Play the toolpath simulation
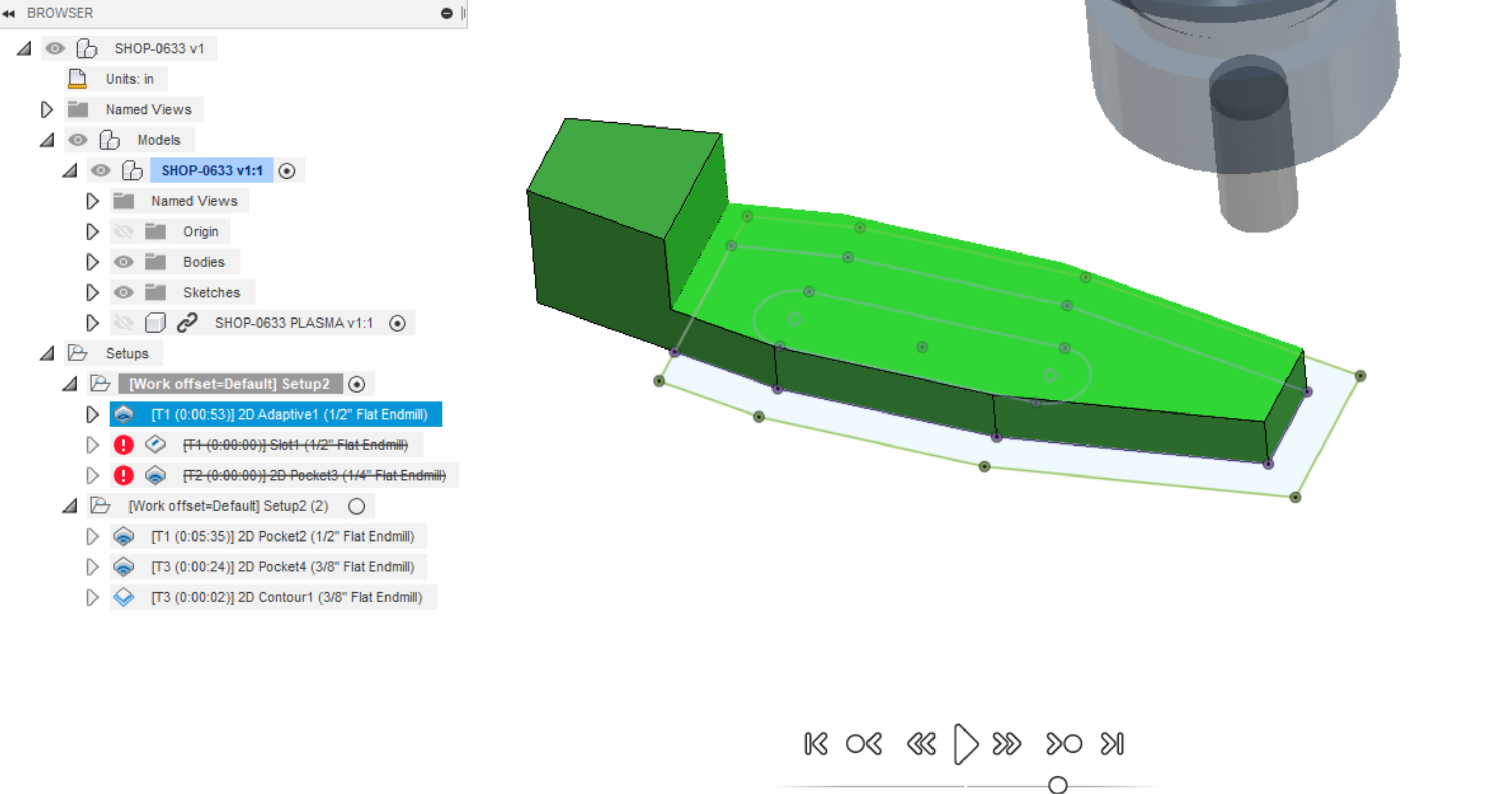Image resolution: width=1512 pixels, height=794 pixels. 966,744
